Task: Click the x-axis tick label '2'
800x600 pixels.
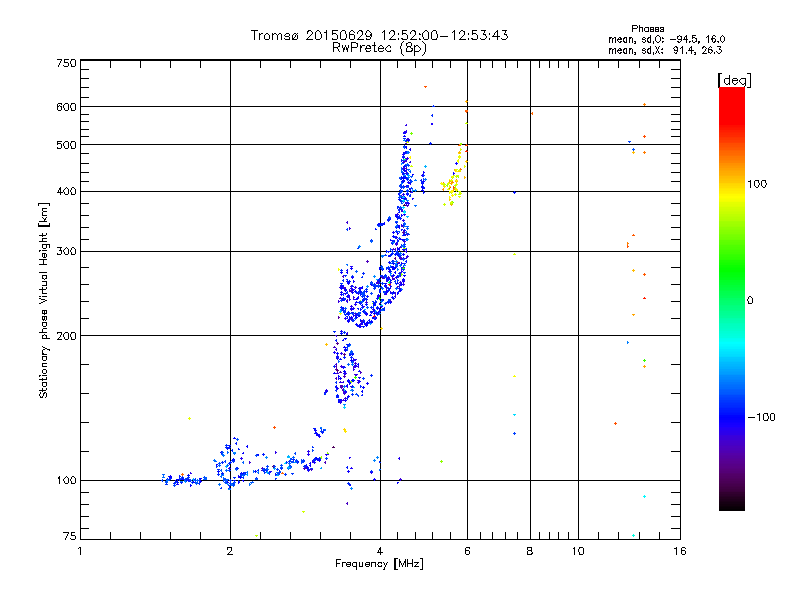Action: pos(230,551)
